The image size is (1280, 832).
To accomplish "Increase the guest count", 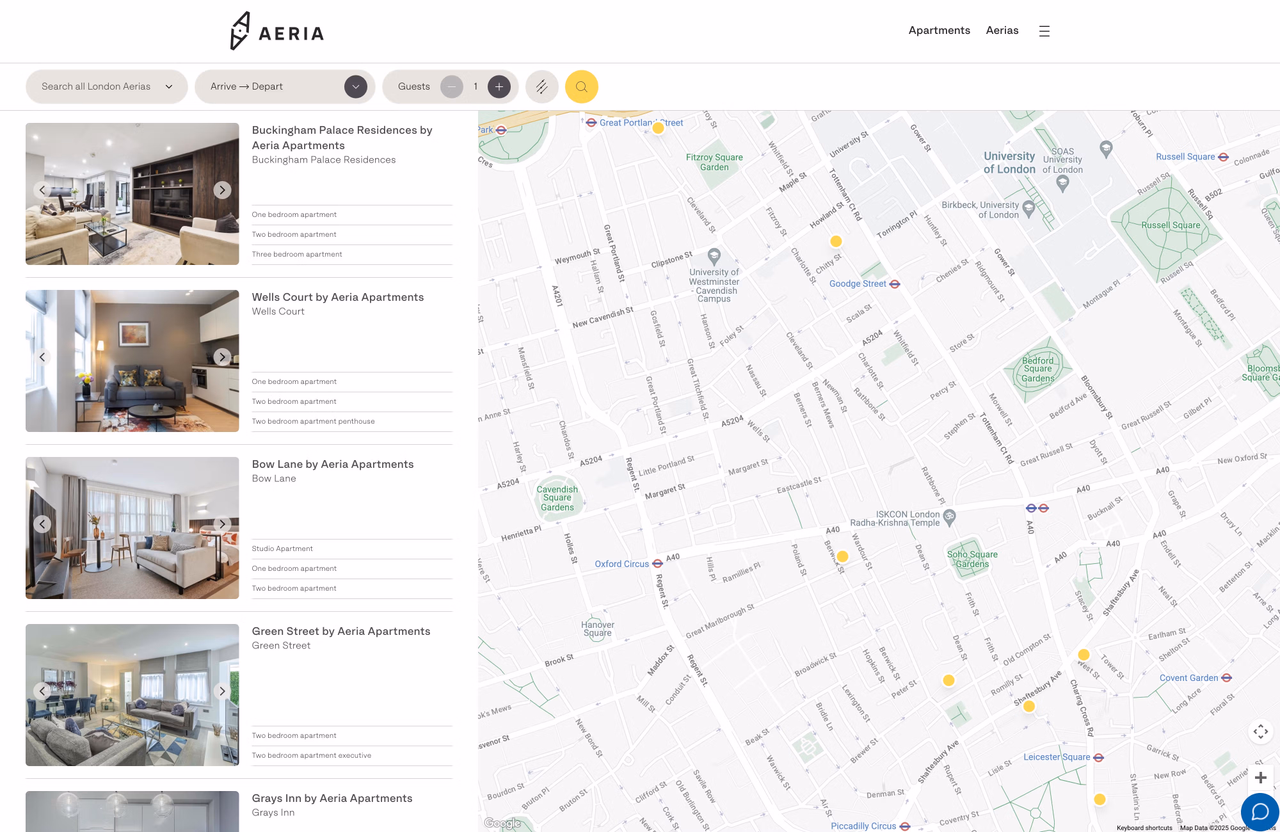I will click(x=499, y=87).
